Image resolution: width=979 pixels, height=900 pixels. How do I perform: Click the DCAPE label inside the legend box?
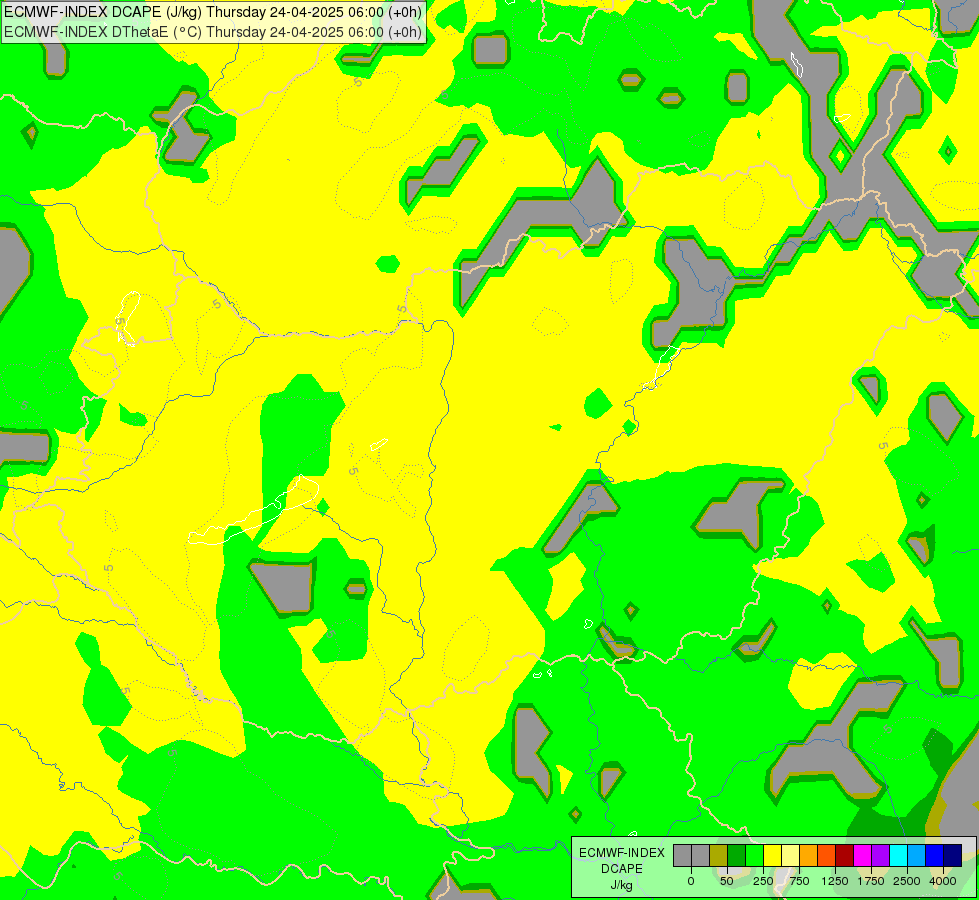tap(622, 869)
